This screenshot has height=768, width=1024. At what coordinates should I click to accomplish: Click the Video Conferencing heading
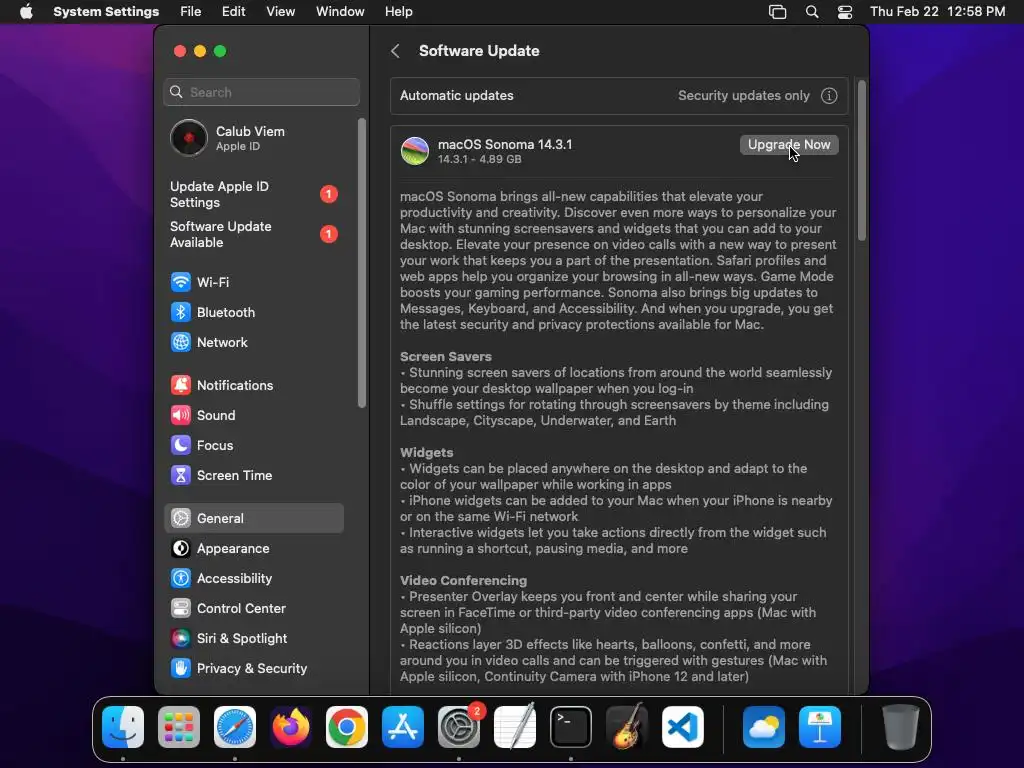463,581
